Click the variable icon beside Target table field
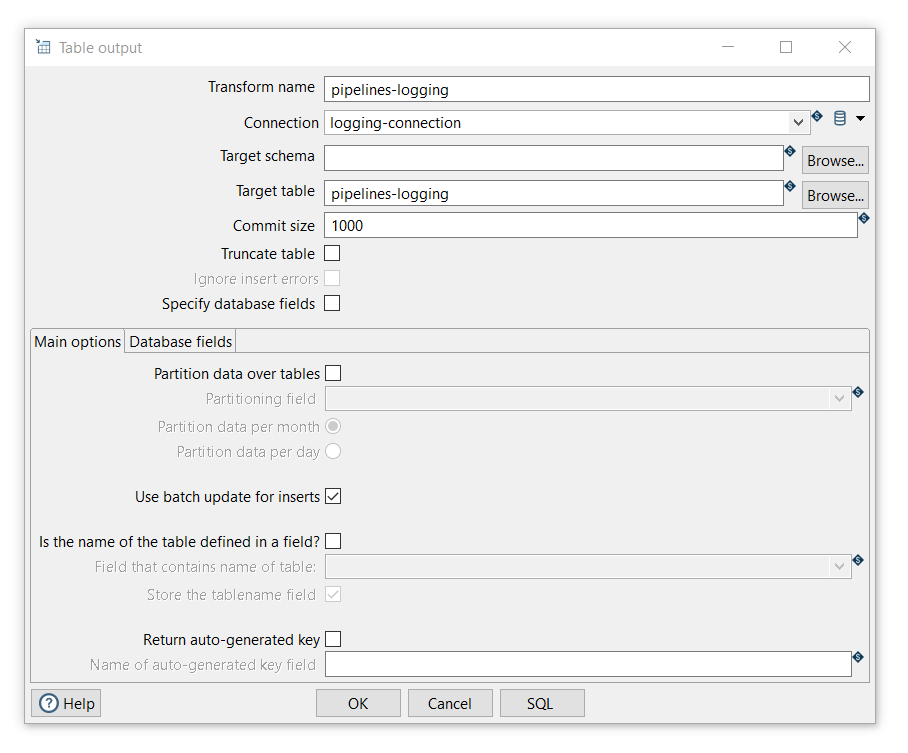 point(790,186)
